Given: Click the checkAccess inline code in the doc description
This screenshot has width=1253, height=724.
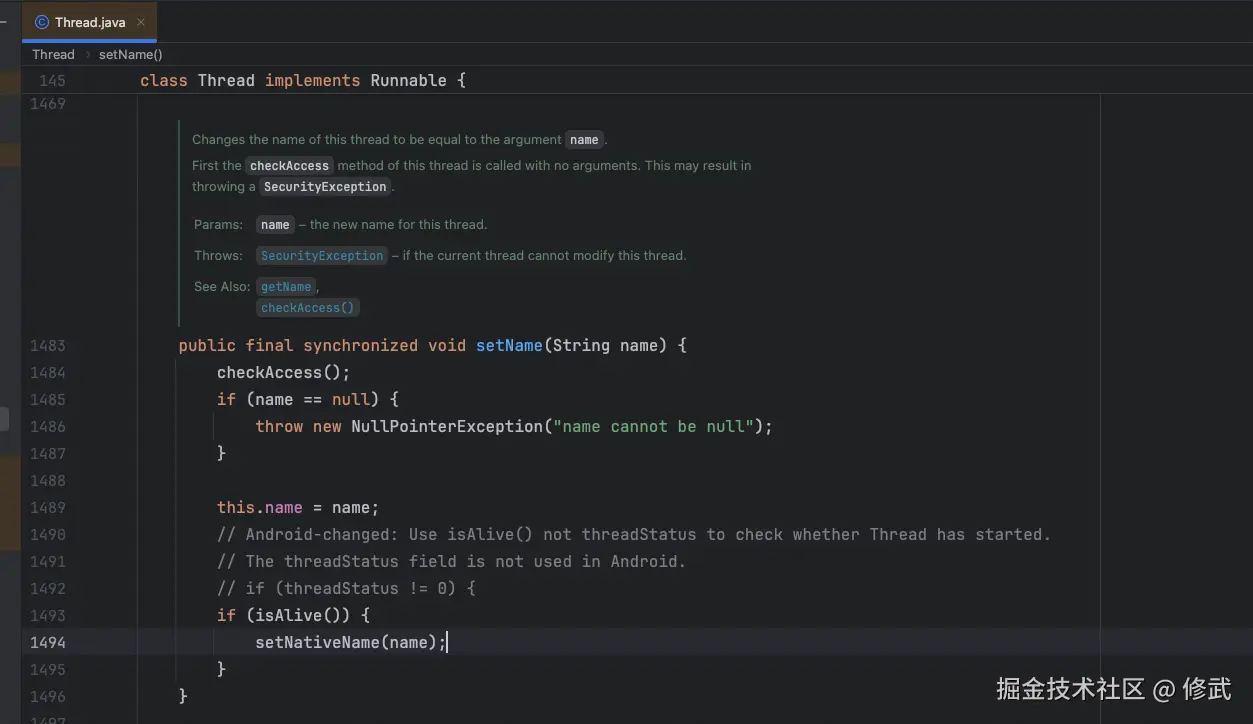Looking at the screenshot, I should tap(289, 166).
